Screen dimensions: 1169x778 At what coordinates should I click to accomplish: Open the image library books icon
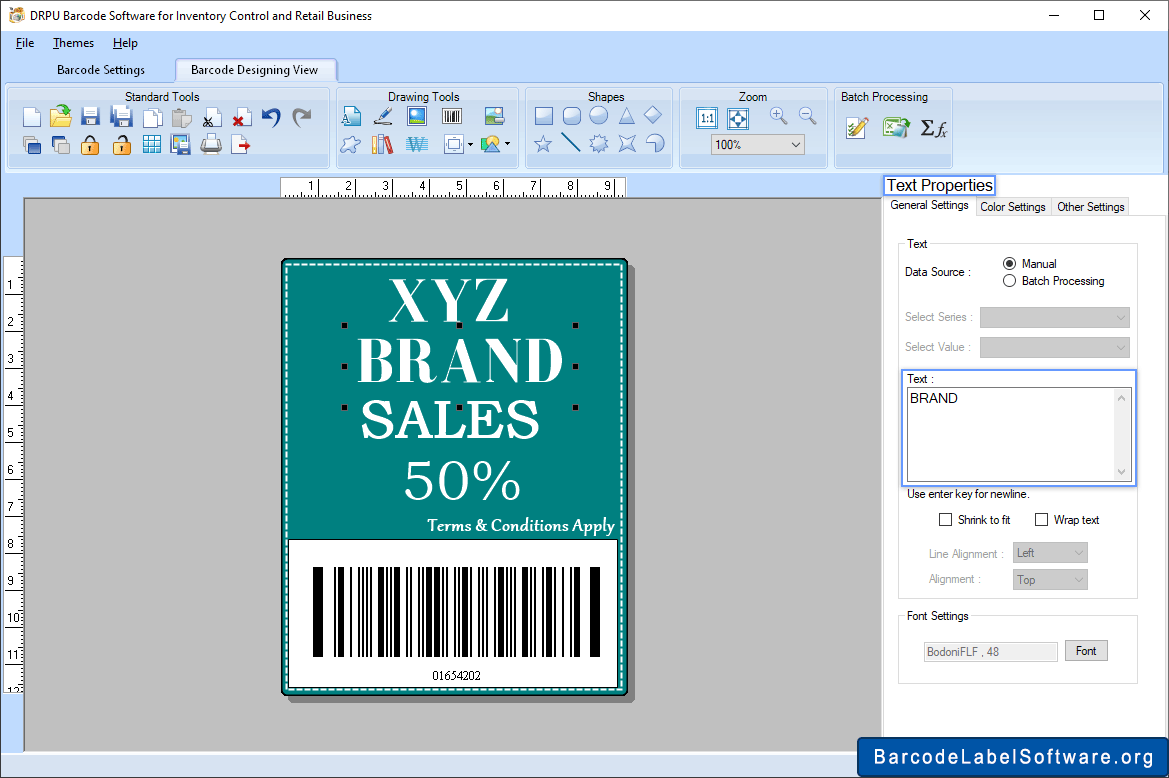[x=382, y=144]
